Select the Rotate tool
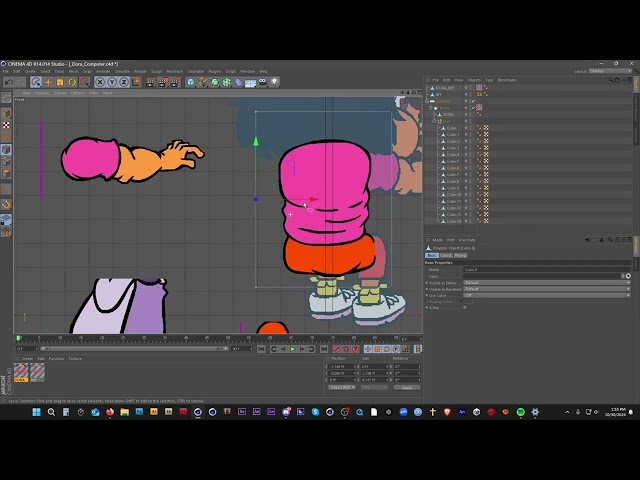The height and width of the screenshot is (480, 640). click(x=72, y=82)
